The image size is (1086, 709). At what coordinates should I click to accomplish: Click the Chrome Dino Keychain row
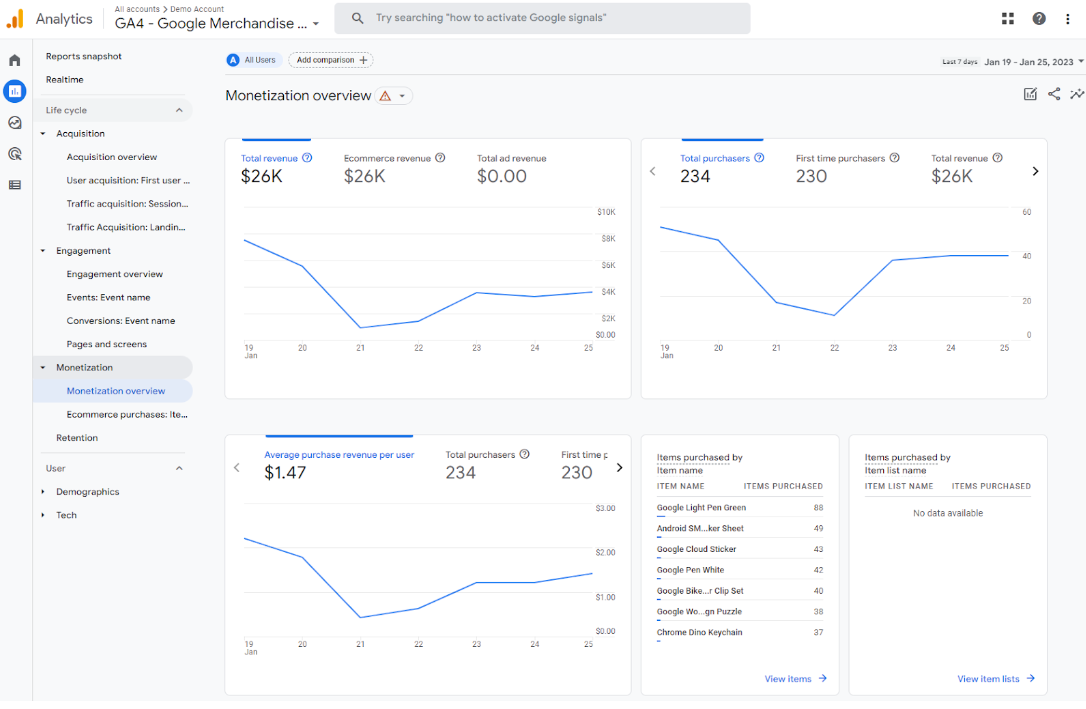[740, 633]
